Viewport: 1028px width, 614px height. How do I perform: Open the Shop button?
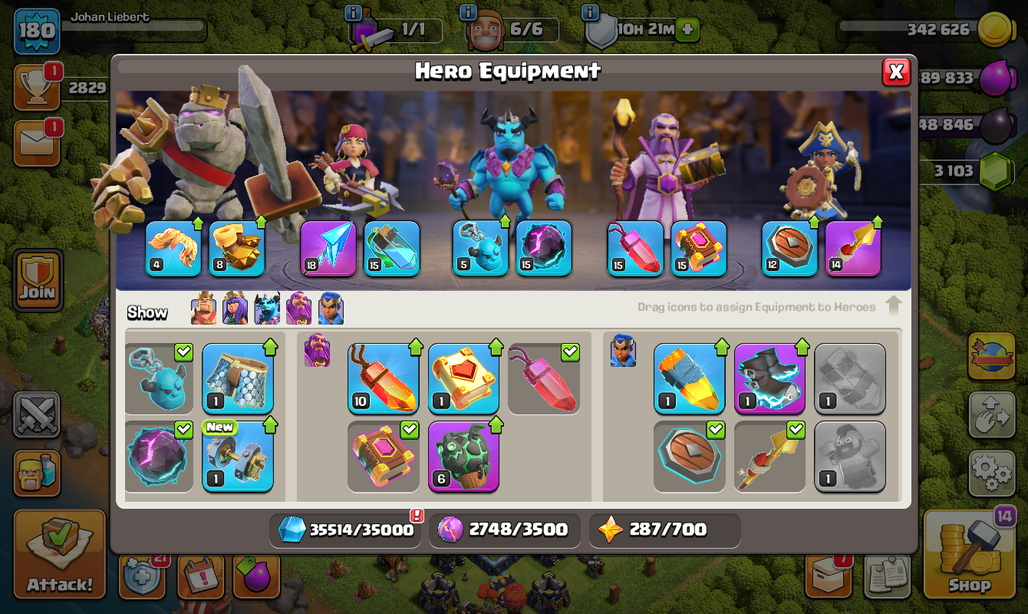(970, 554)
